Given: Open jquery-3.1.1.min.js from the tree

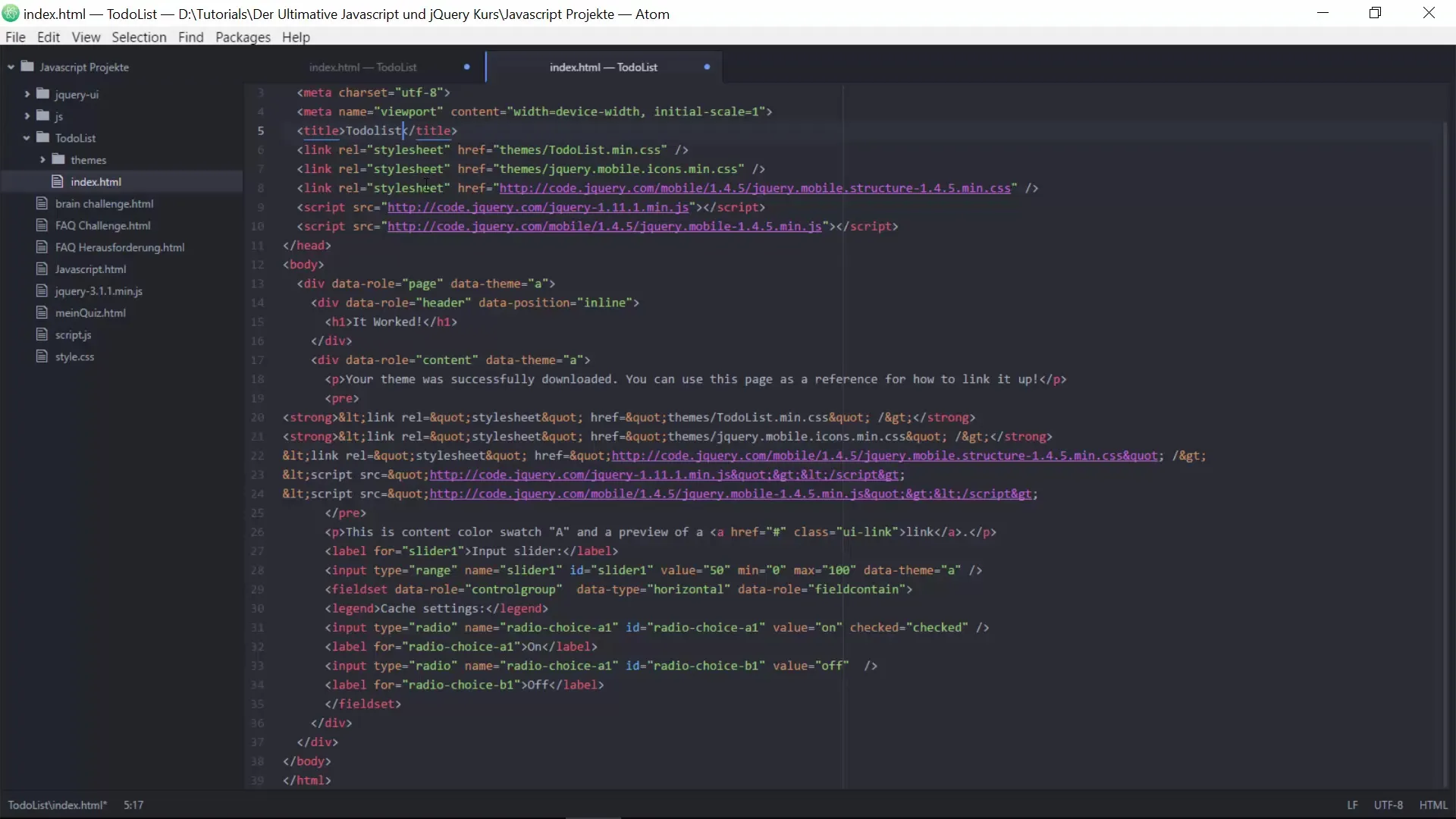Looking at the screenshot, I should [x=99, y=291].
